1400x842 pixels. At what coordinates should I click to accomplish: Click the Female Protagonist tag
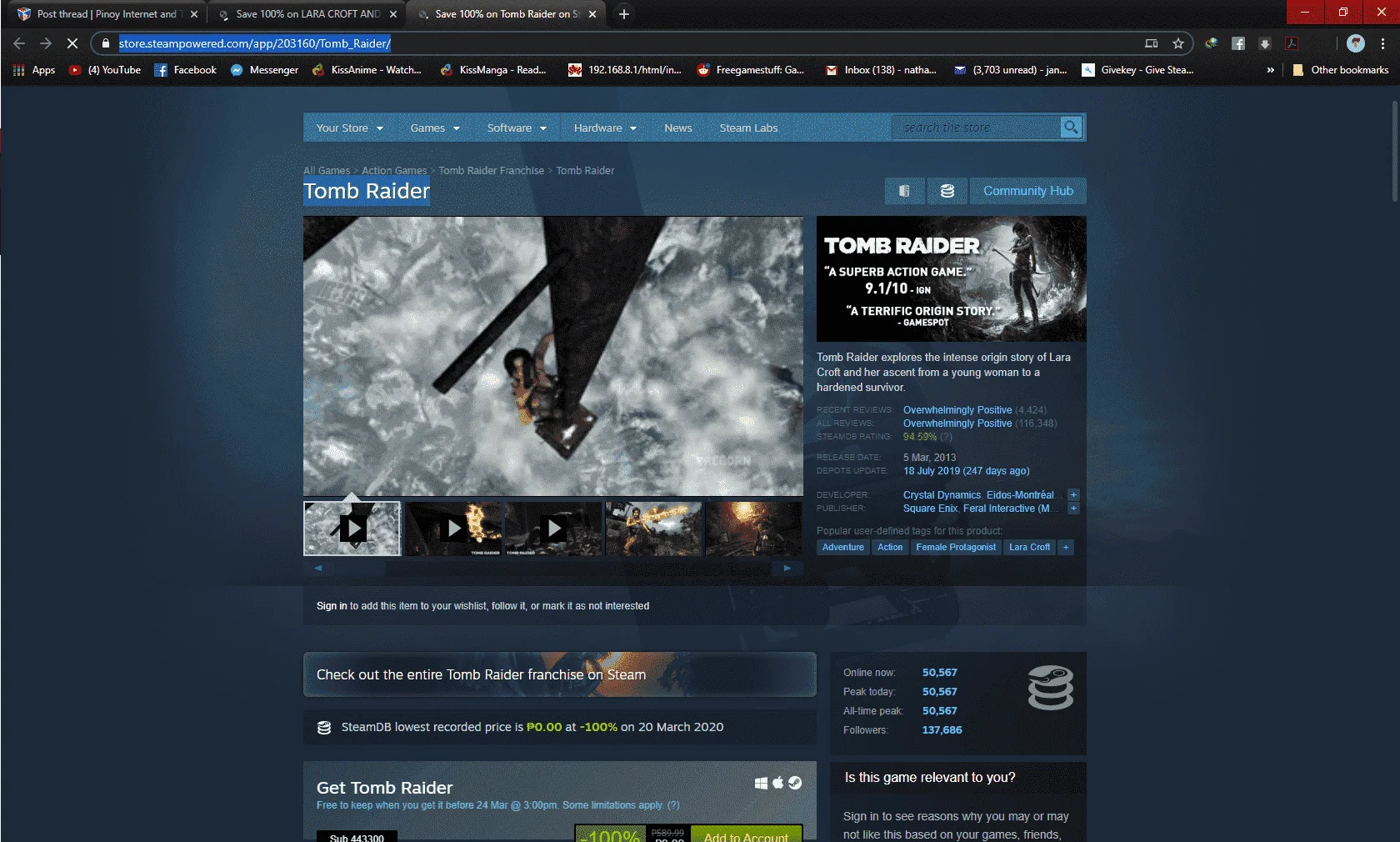(956, 548)
